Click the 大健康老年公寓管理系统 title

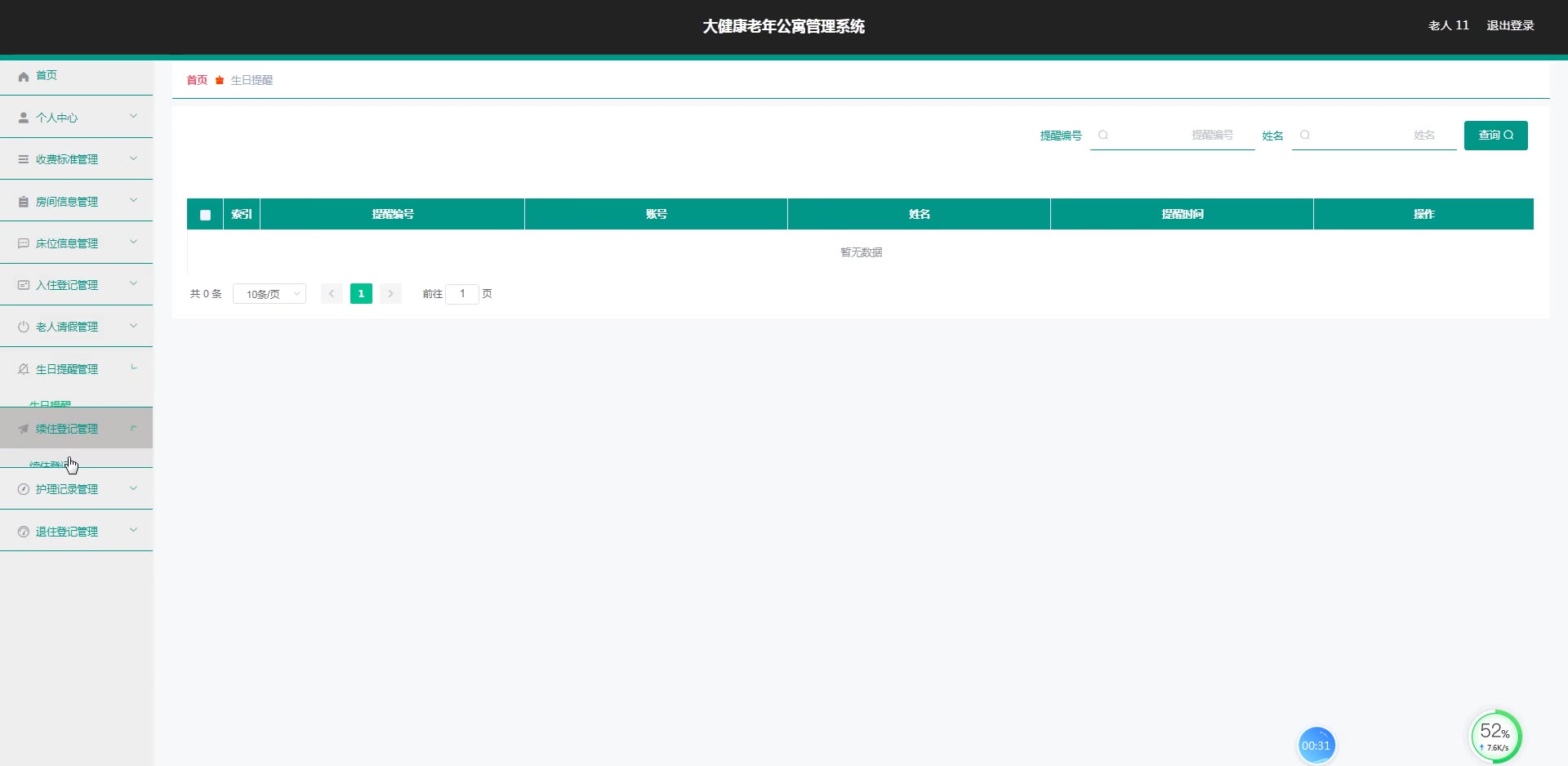[784, 26]
